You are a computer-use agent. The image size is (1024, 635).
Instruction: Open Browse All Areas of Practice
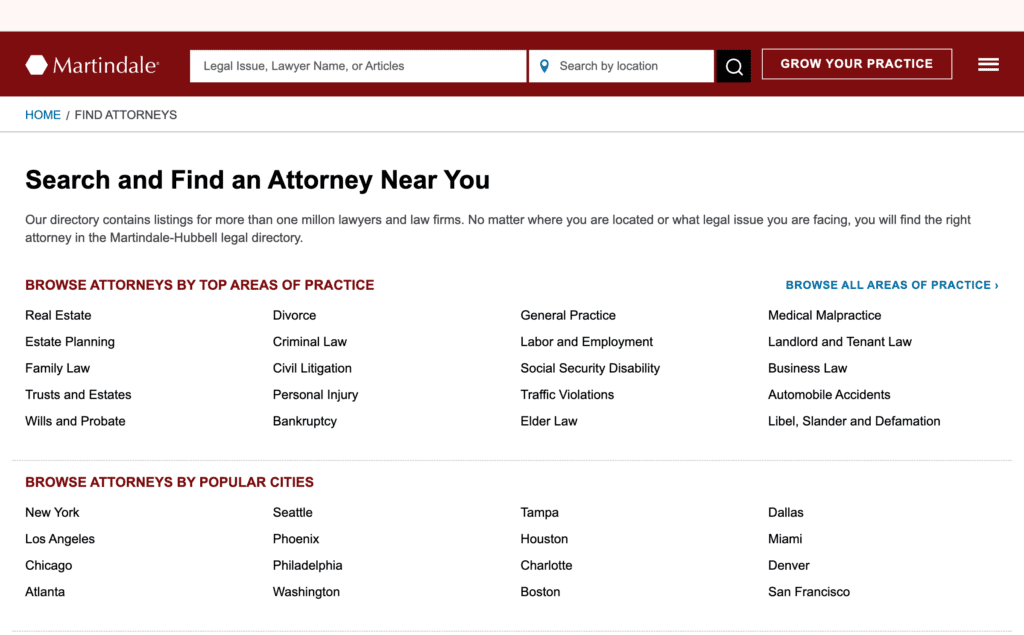tap(891, 285)
